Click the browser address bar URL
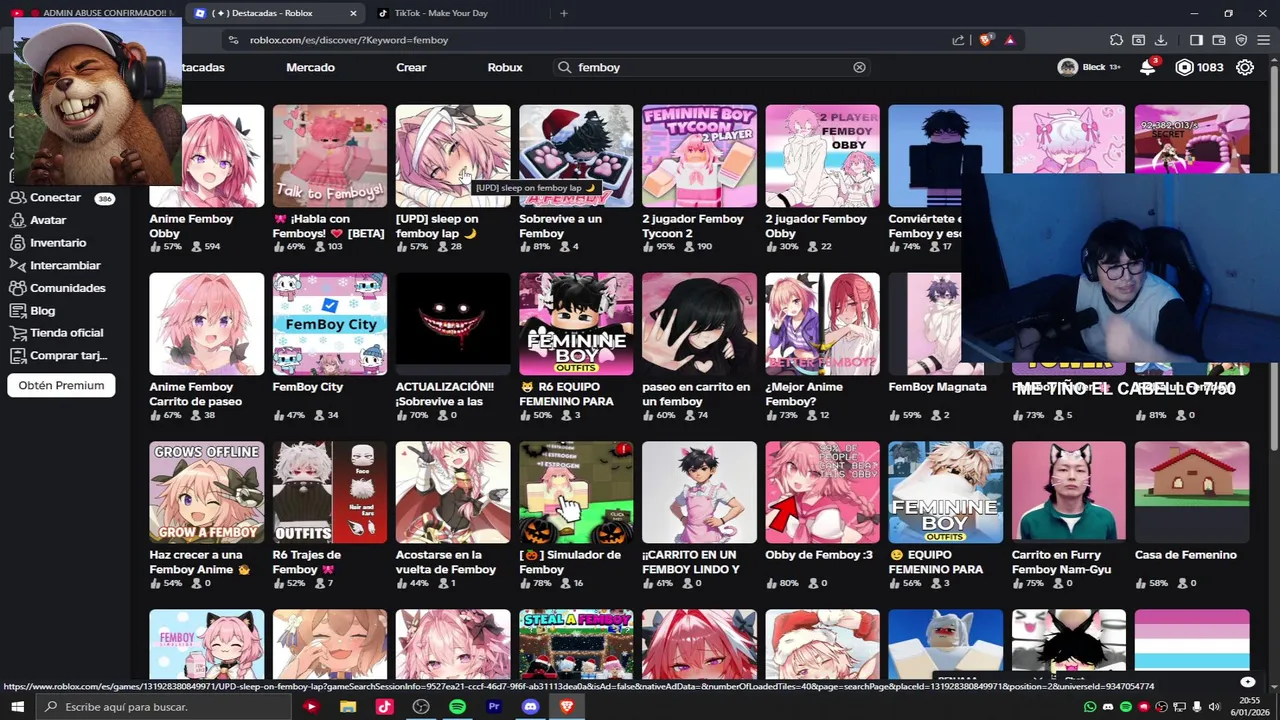Image resolution: width=1280 pixels, height=720 pixels. 348,40
